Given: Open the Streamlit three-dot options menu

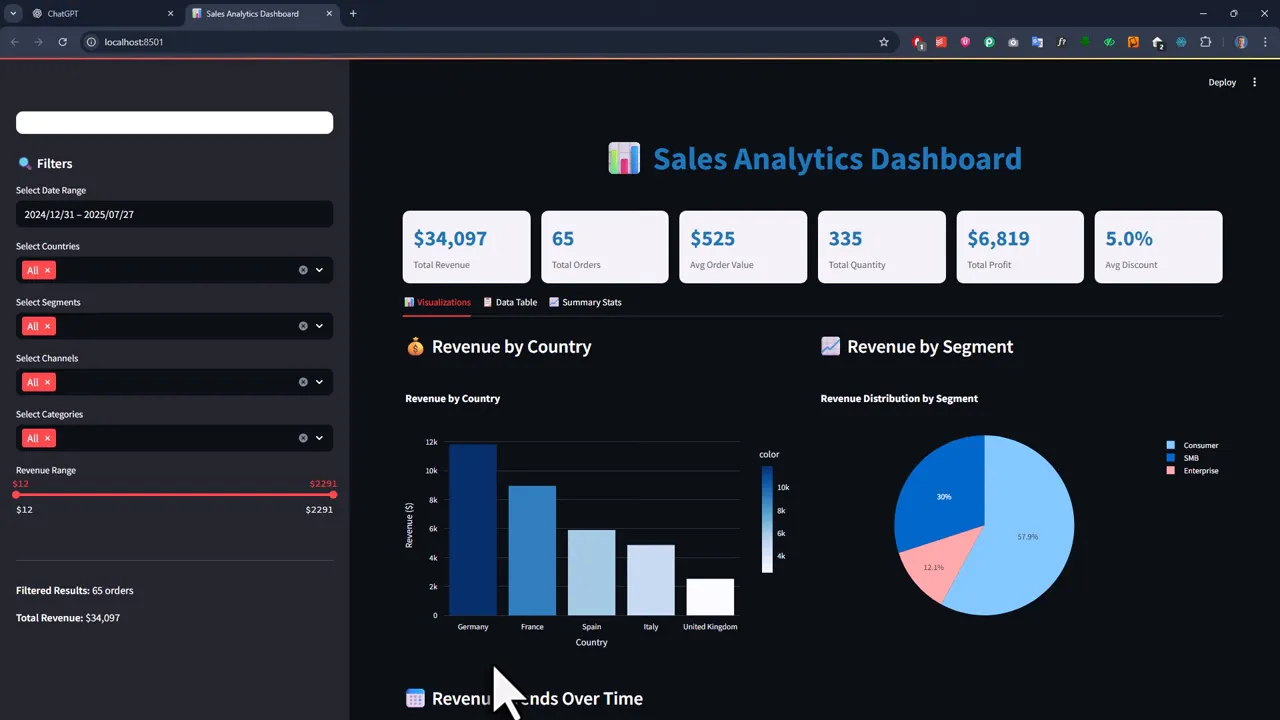Looking at the screenshot, I should click(x=1254, y=82).
